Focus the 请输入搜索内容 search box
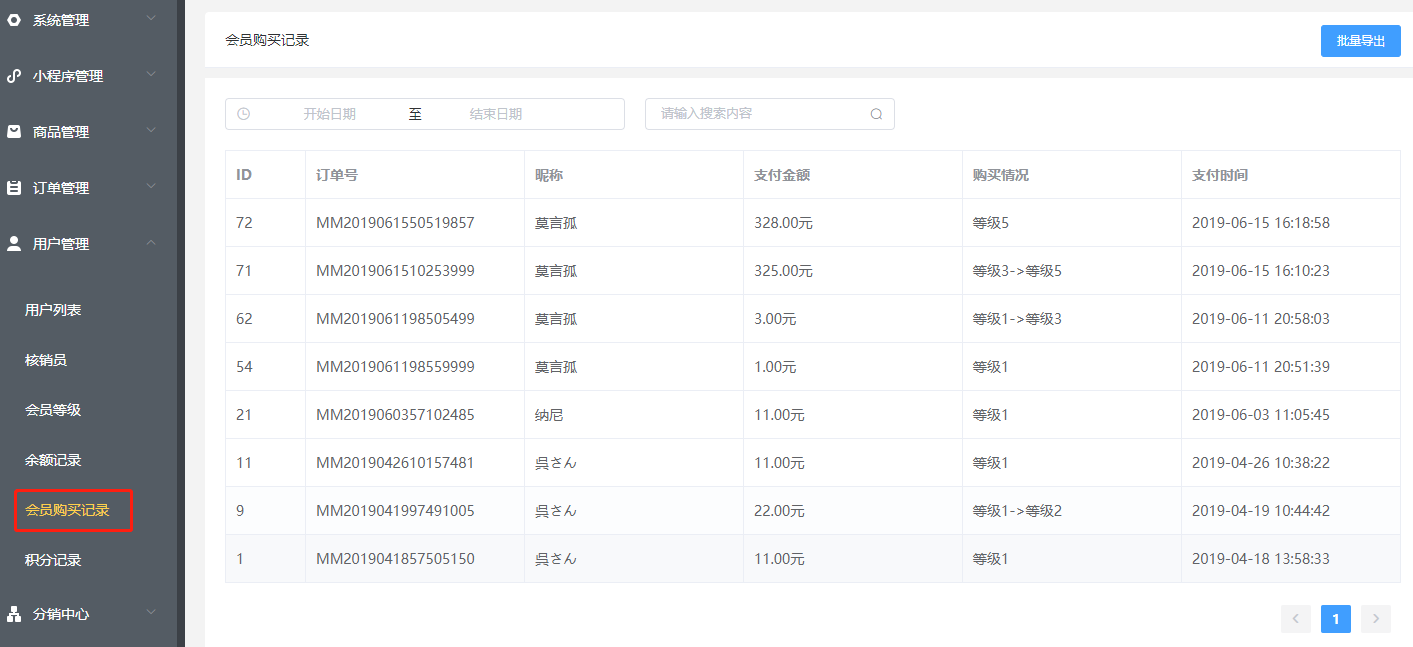The width and height of the screenshot is (1413, 647). click(769, 114)
